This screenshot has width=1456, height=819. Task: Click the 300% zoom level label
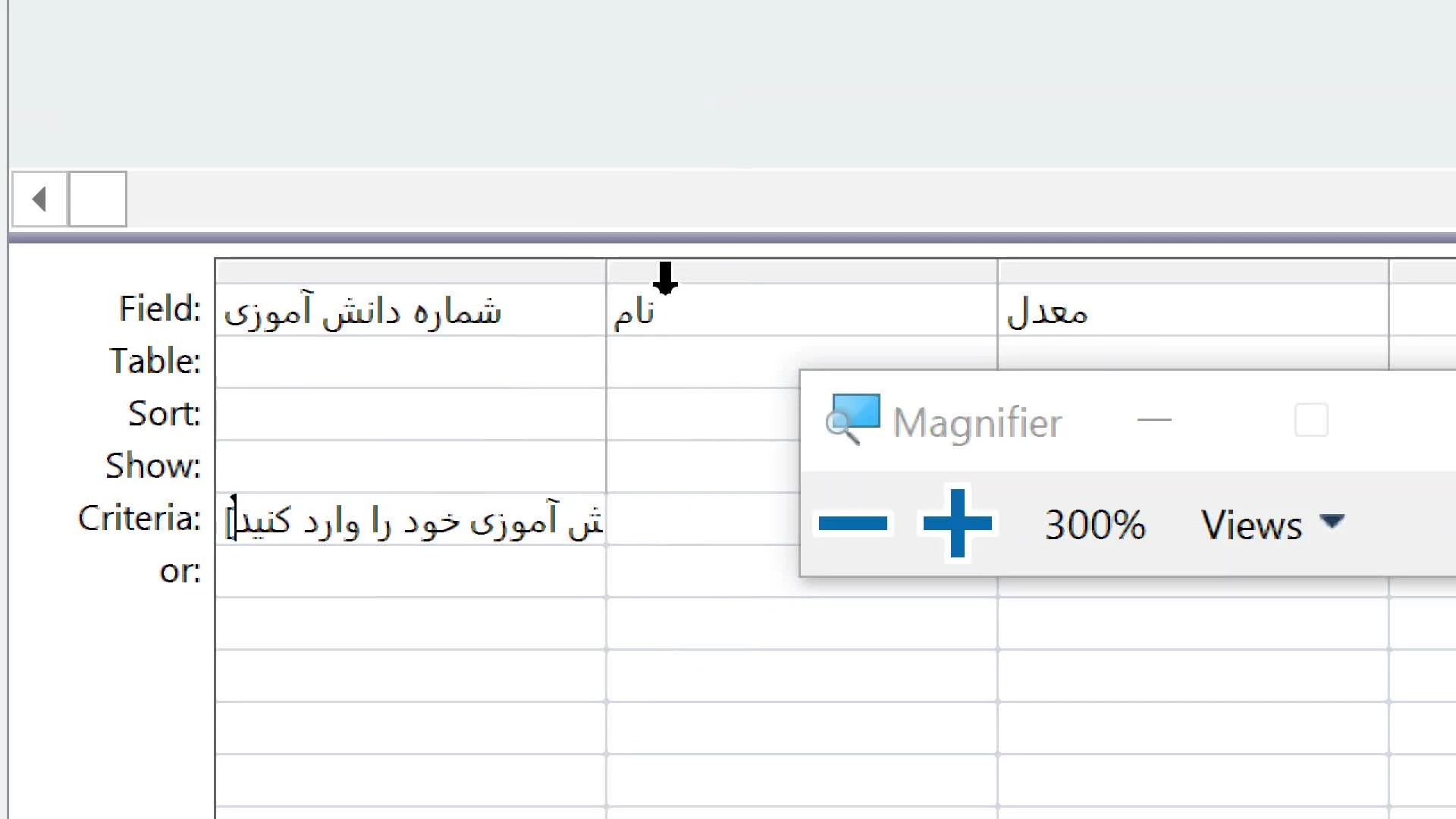pyautogui.click(x=1095, y=525)
